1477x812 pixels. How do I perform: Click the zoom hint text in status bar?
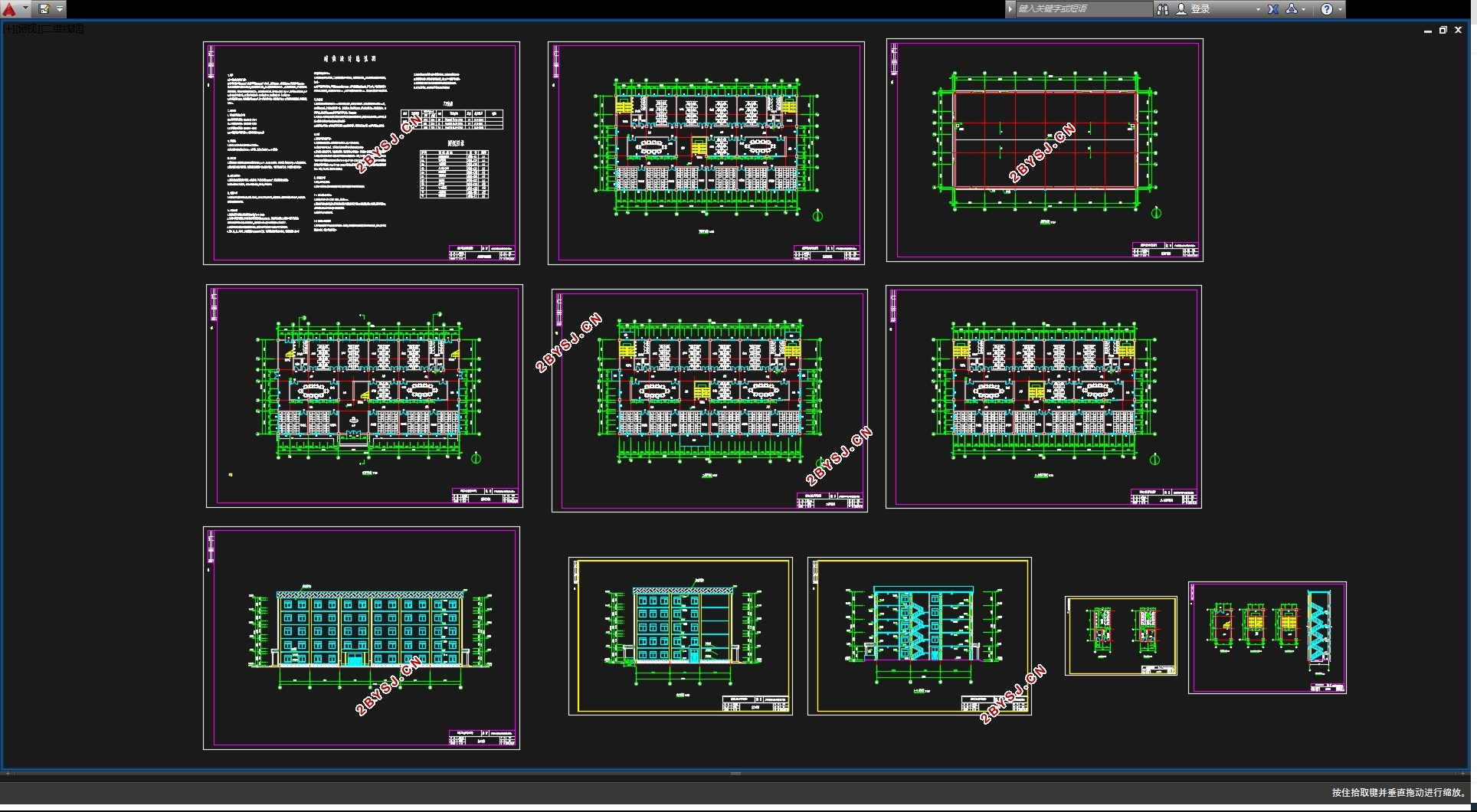point(1399,793)
